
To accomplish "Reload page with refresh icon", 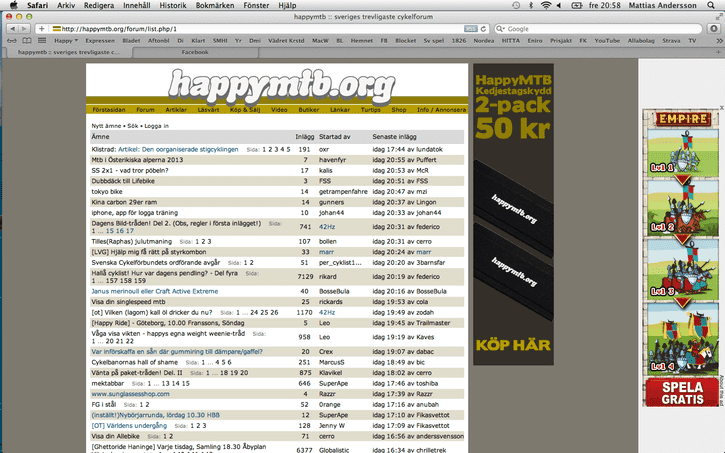I will (483, 29).
